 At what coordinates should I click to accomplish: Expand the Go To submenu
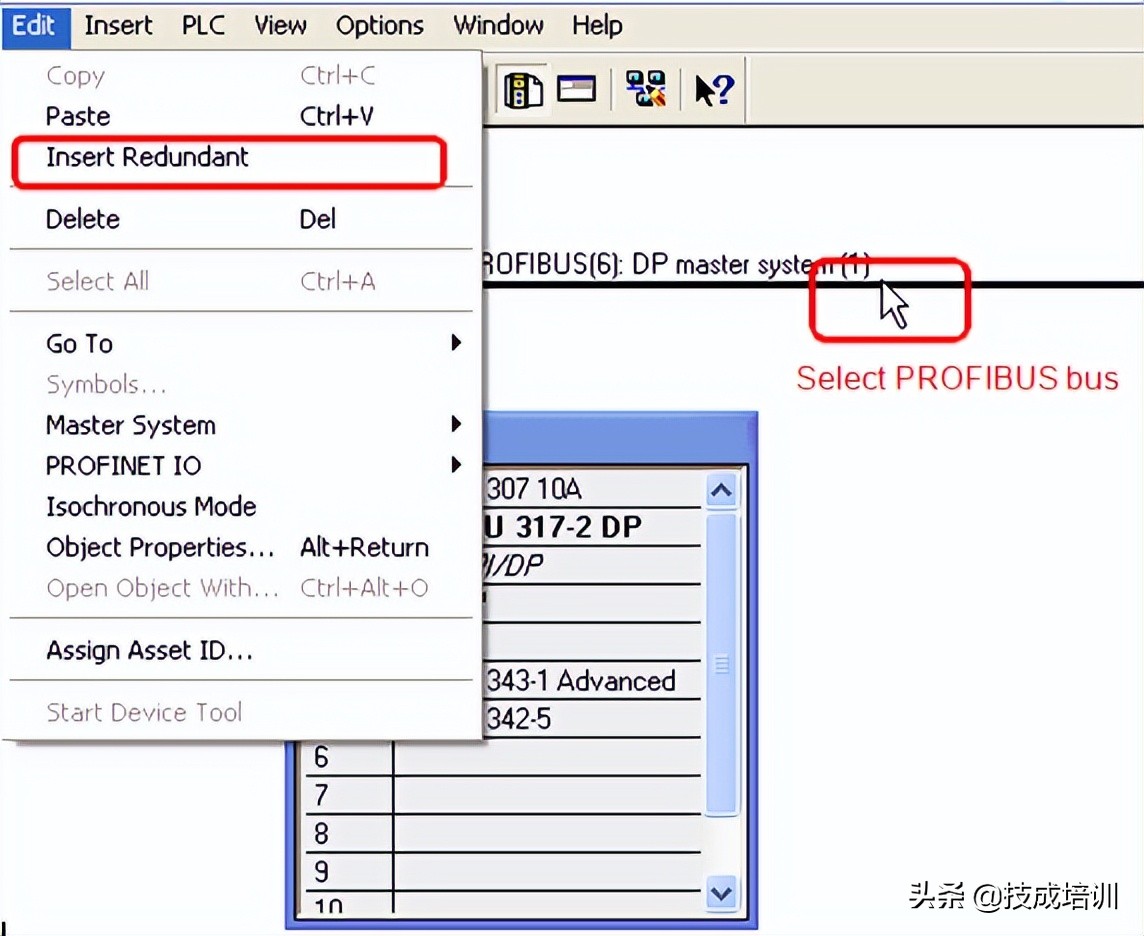241,343
